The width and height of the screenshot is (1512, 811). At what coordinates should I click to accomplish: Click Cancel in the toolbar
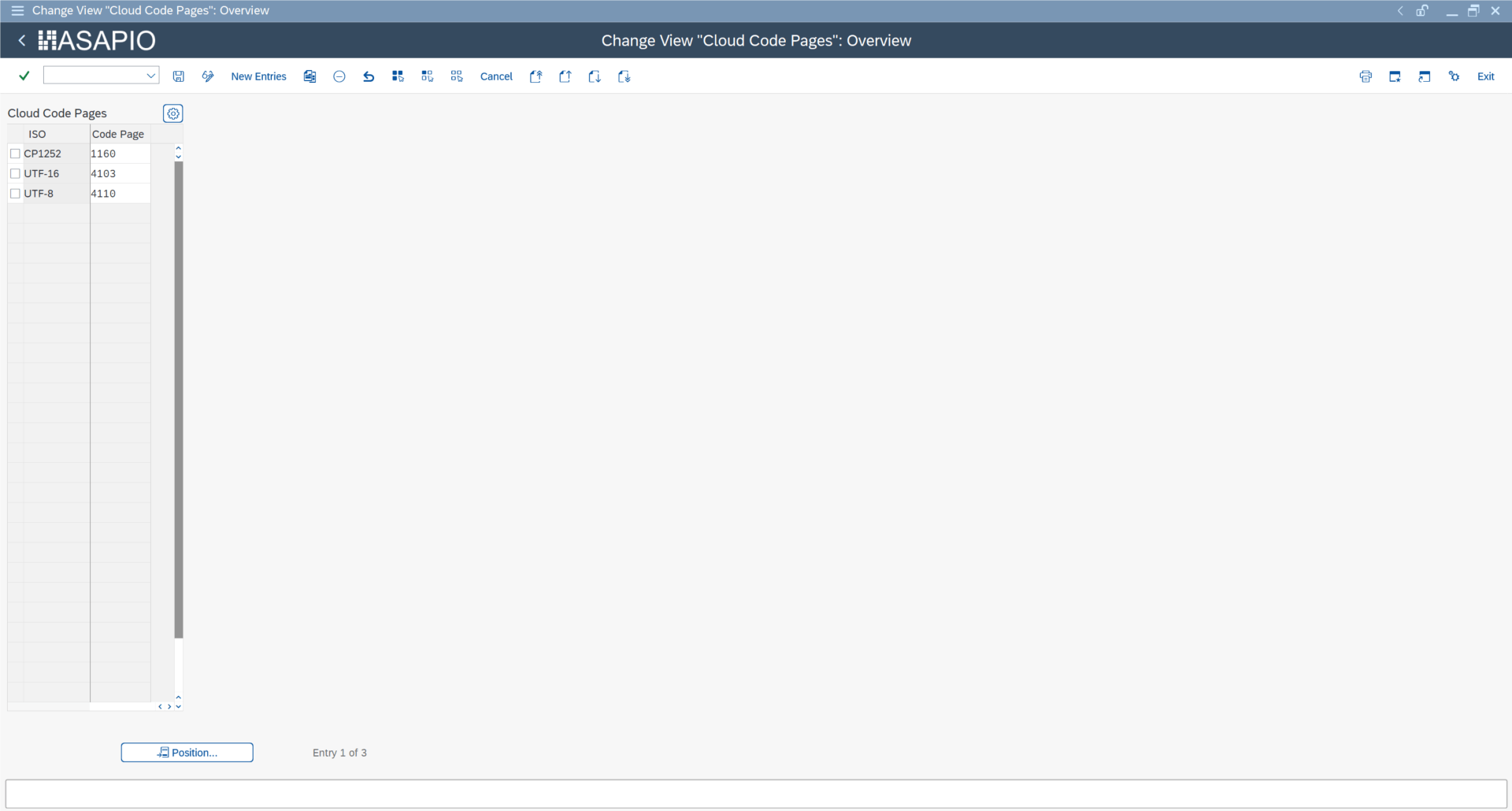(496, 76)
